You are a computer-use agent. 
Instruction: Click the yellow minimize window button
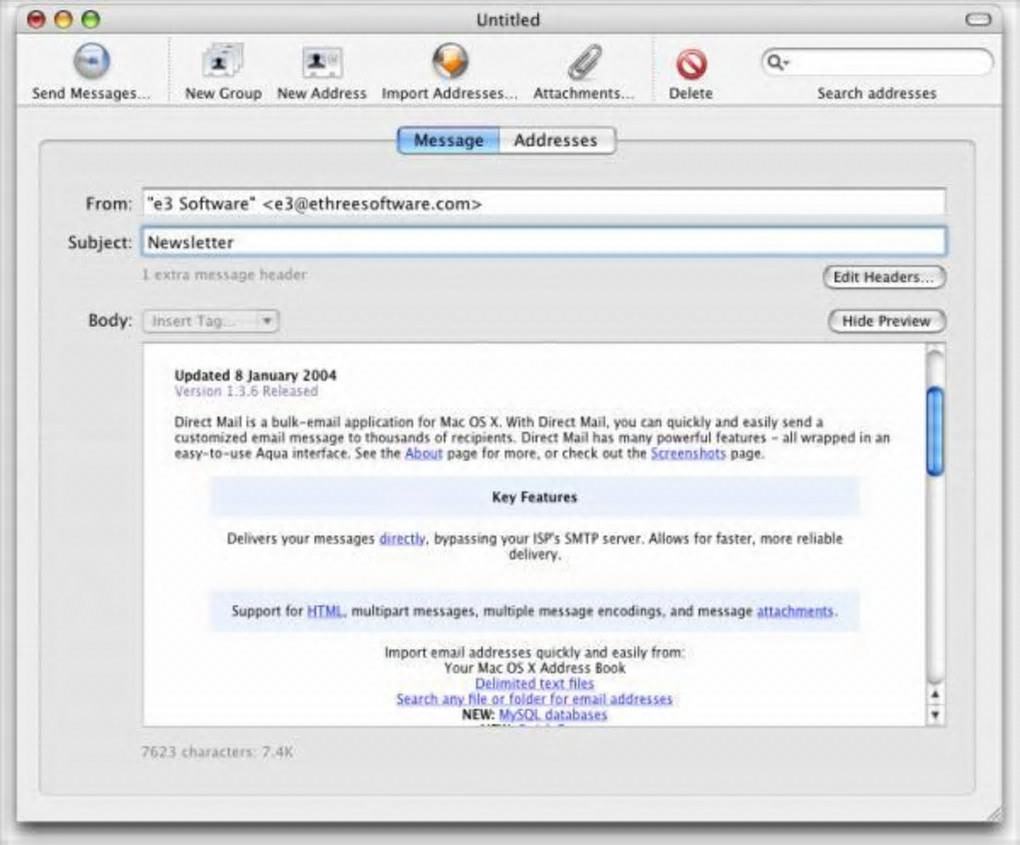[63, 20]
